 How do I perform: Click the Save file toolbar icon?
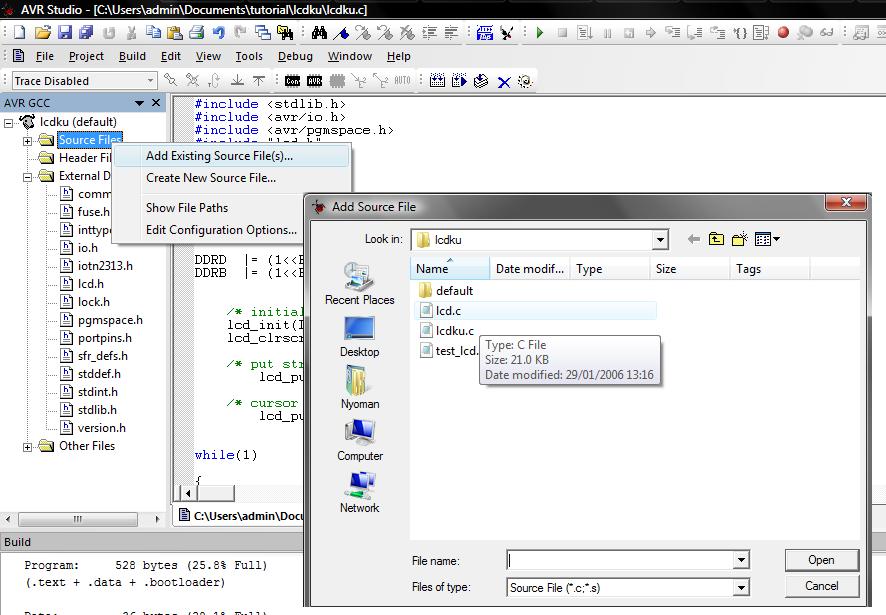tap(64, 32)
